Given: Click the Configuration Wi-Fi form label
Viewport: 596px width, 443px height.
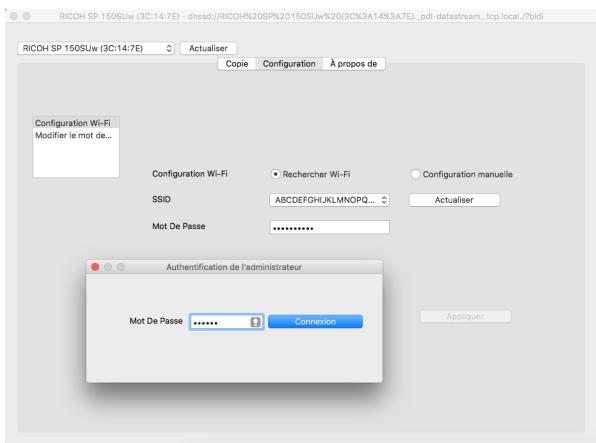Looking at the screenshot, I should coord(190,174).
